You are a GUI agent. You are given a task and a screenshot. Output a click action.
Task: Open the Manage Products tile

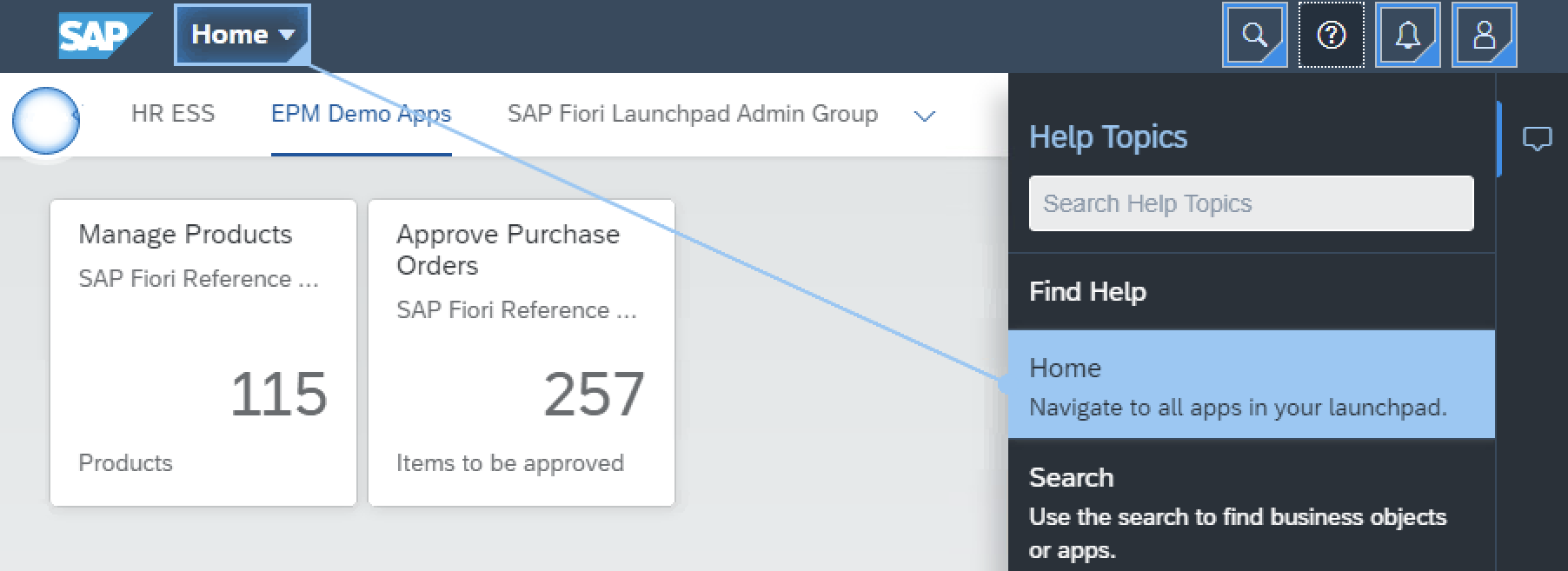tap(203, 353)
